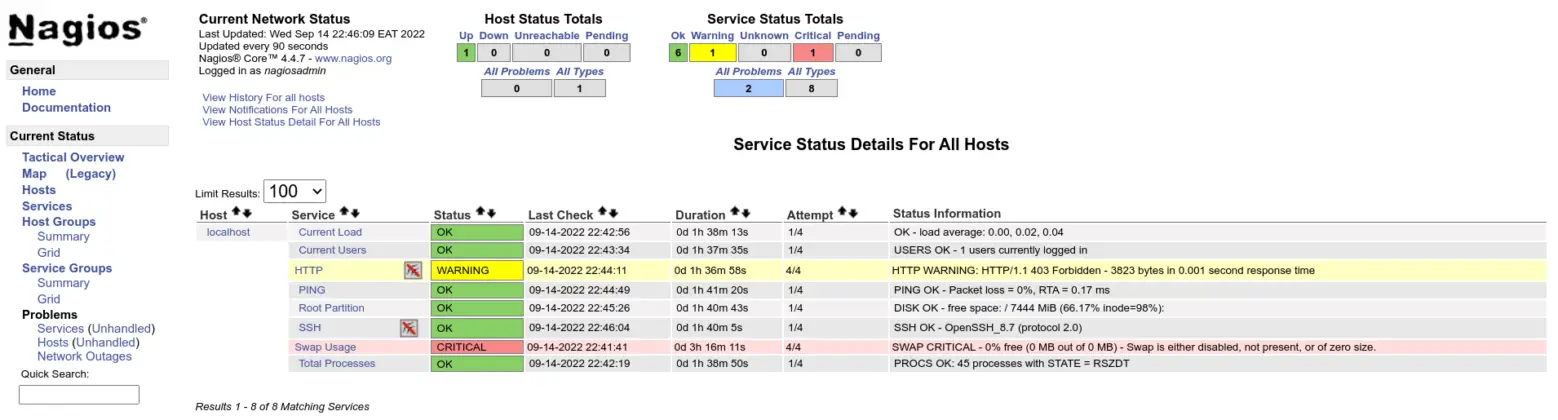
Task: Sort Service column descending arrow
Action: pos(355,213)
